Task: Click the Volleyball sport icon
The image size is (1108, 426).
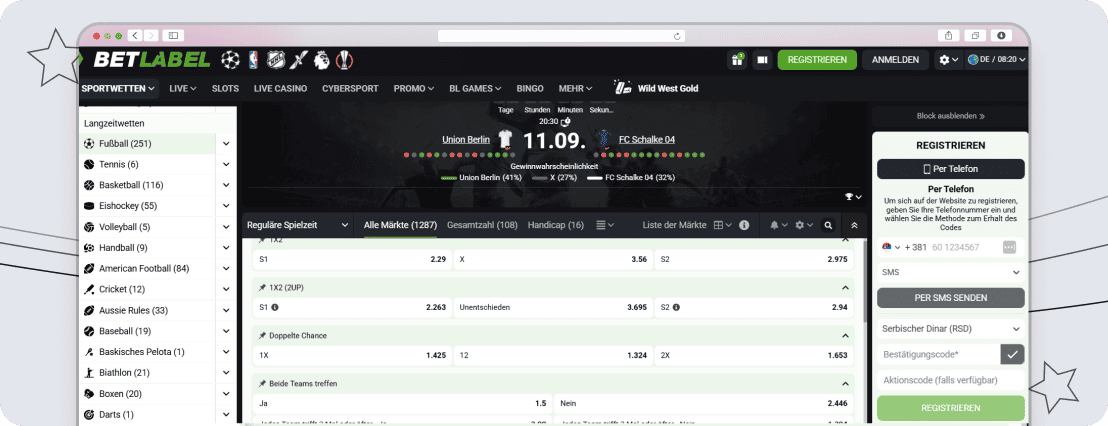Action: (x=89, y=227)
